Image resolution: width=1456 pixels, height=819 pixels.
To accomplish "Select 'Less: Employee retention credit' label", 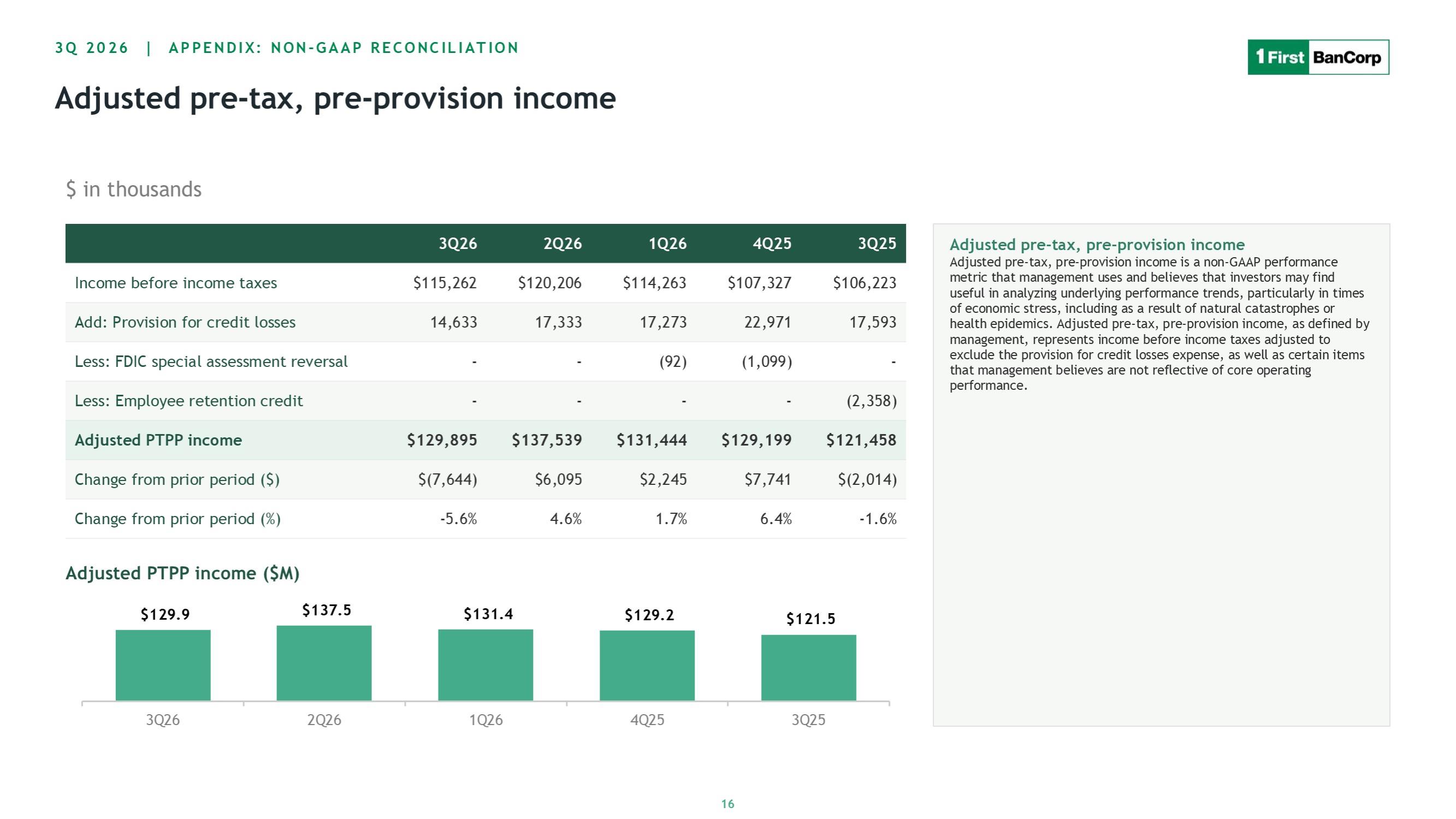I will (x=189, y=401).
